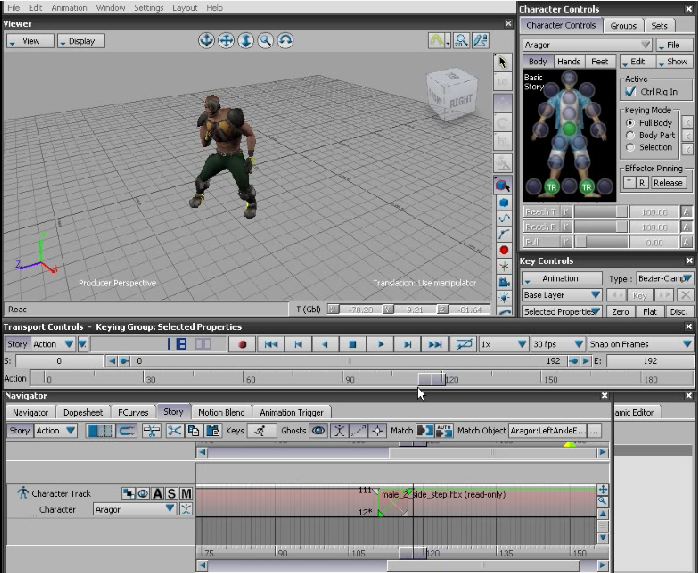This screenshot has width=698, height=573.
Task: Play animation backward
Action: point(325,345)
